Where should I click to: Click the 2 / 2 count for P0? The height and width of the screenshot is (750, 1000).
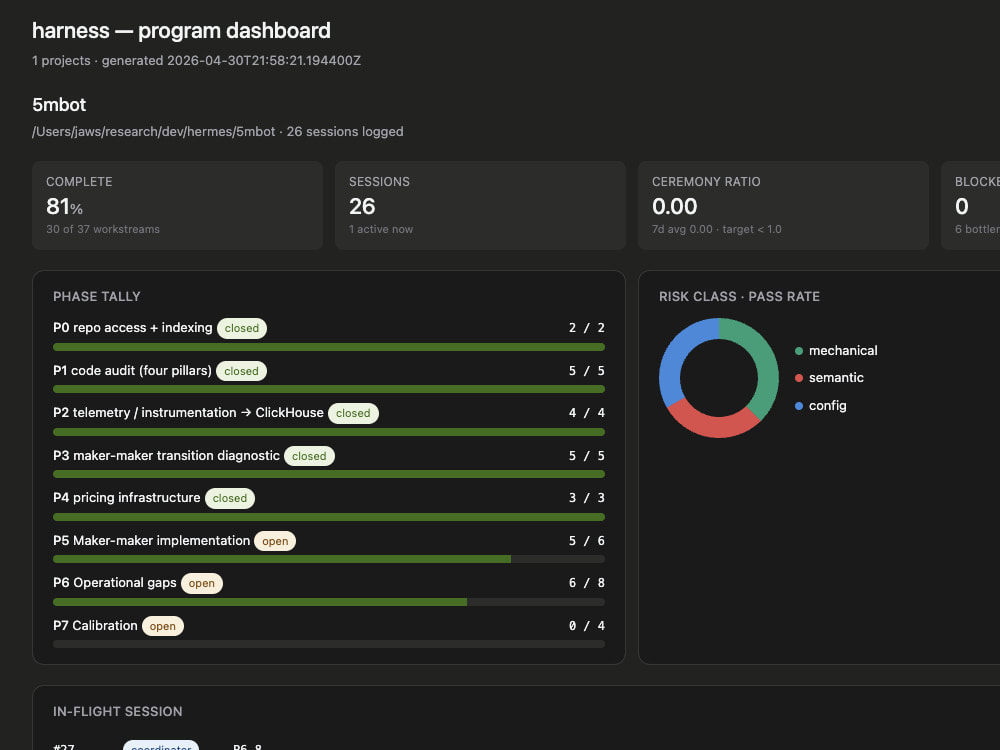(587, 328)
